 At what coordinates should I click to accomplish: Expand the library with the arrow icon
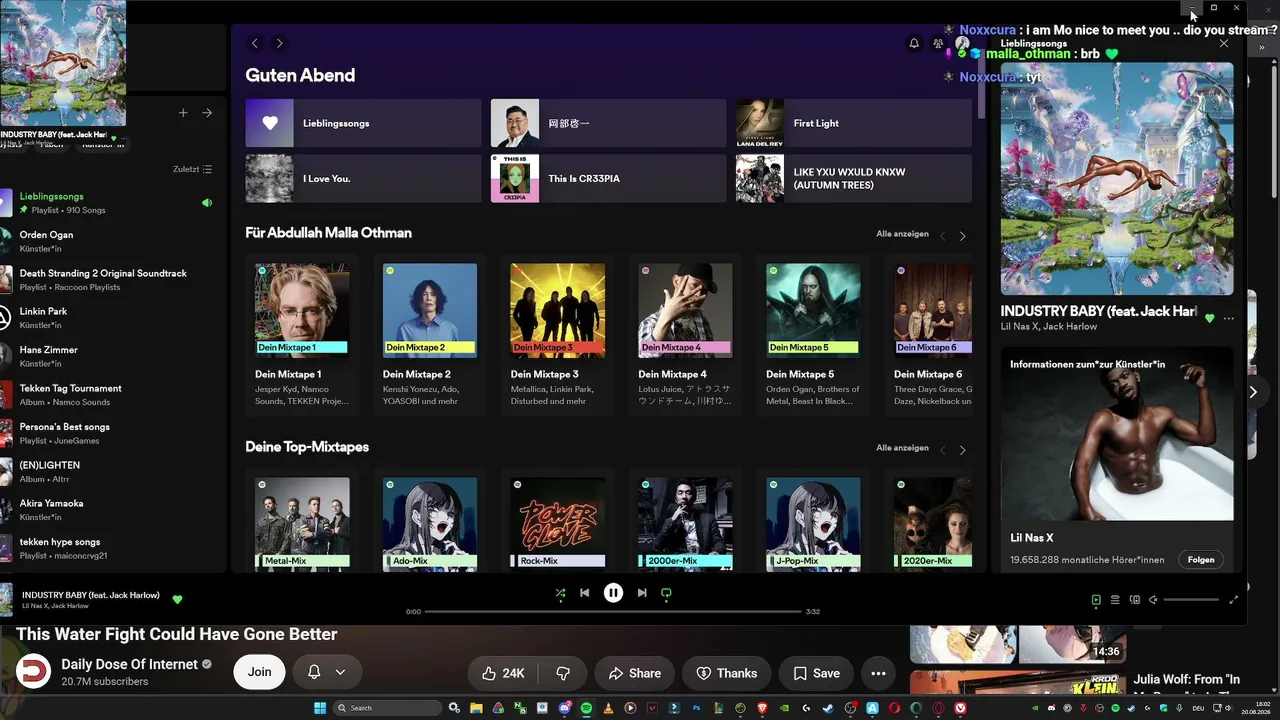pos(207,113)
